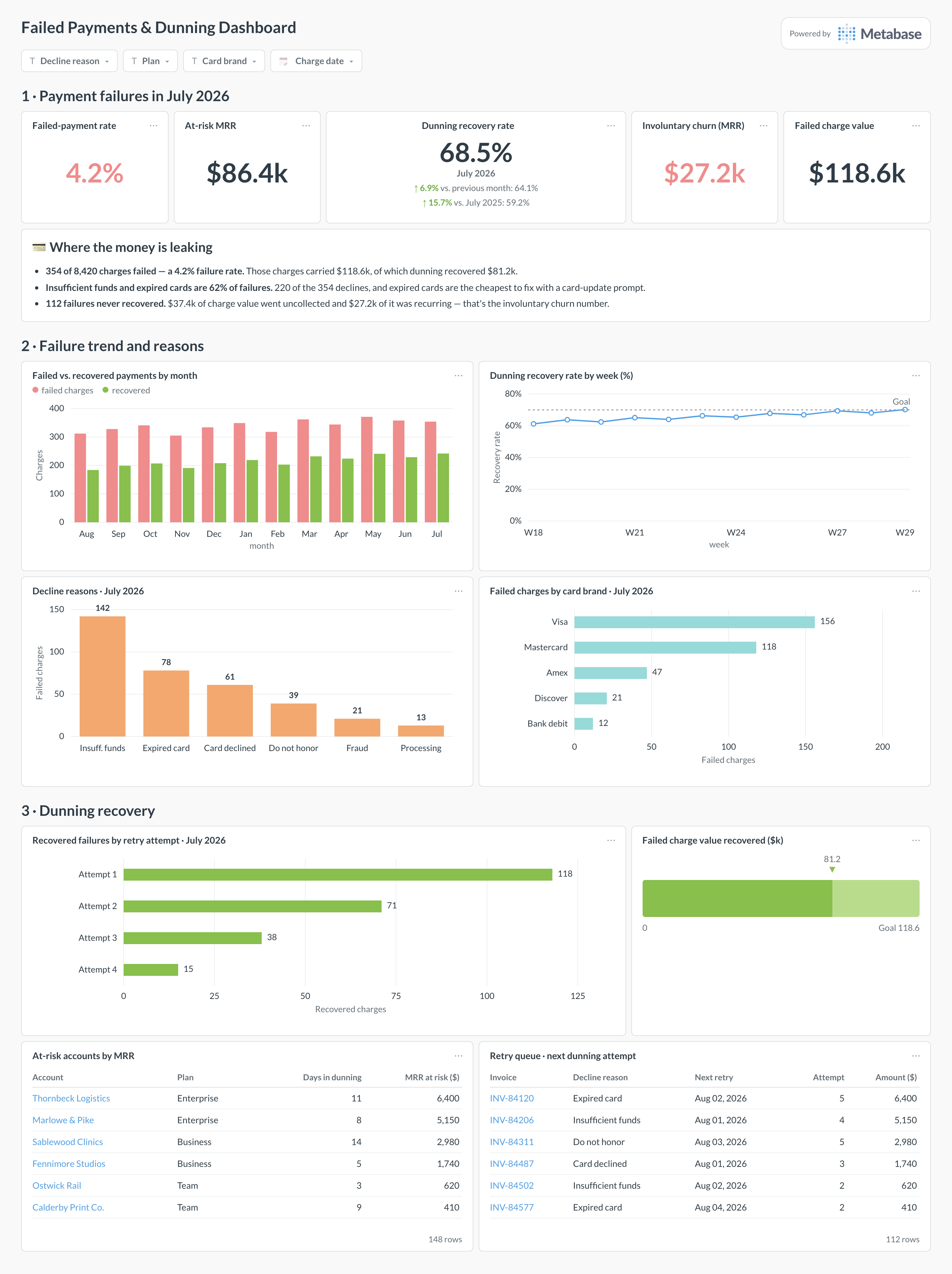Open Dunning recovery rate by week menu ellipsis
Image resolution: width=952 pixels, height=1274 pixels.
(x=916, y=376)
